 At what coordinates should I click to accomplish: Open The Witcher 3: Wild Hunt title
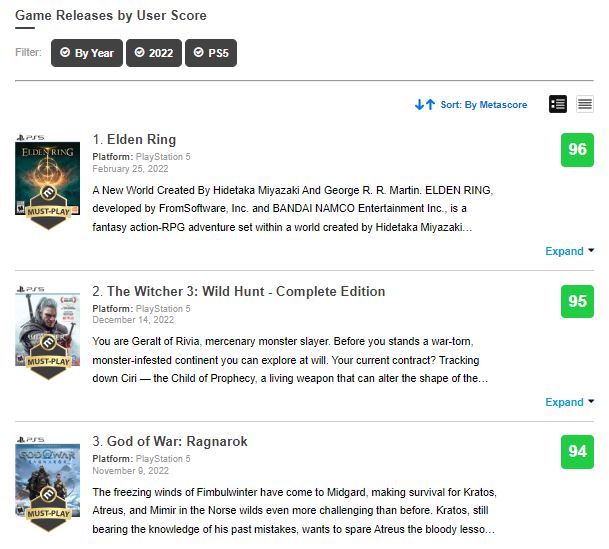[245, 291]
